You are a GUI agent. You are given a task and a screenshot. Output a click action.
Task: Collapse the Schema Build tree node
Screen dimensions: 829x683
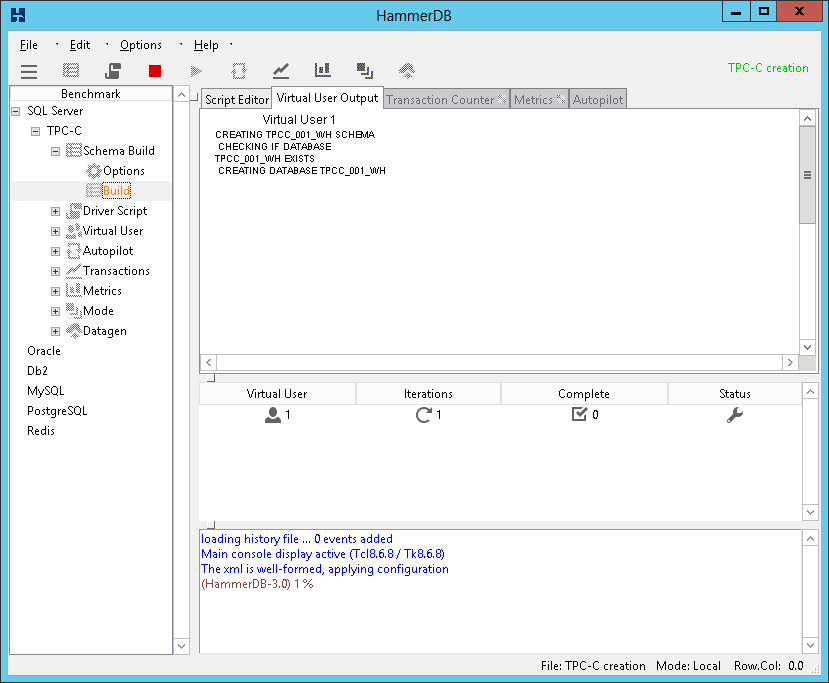point(56,151)
